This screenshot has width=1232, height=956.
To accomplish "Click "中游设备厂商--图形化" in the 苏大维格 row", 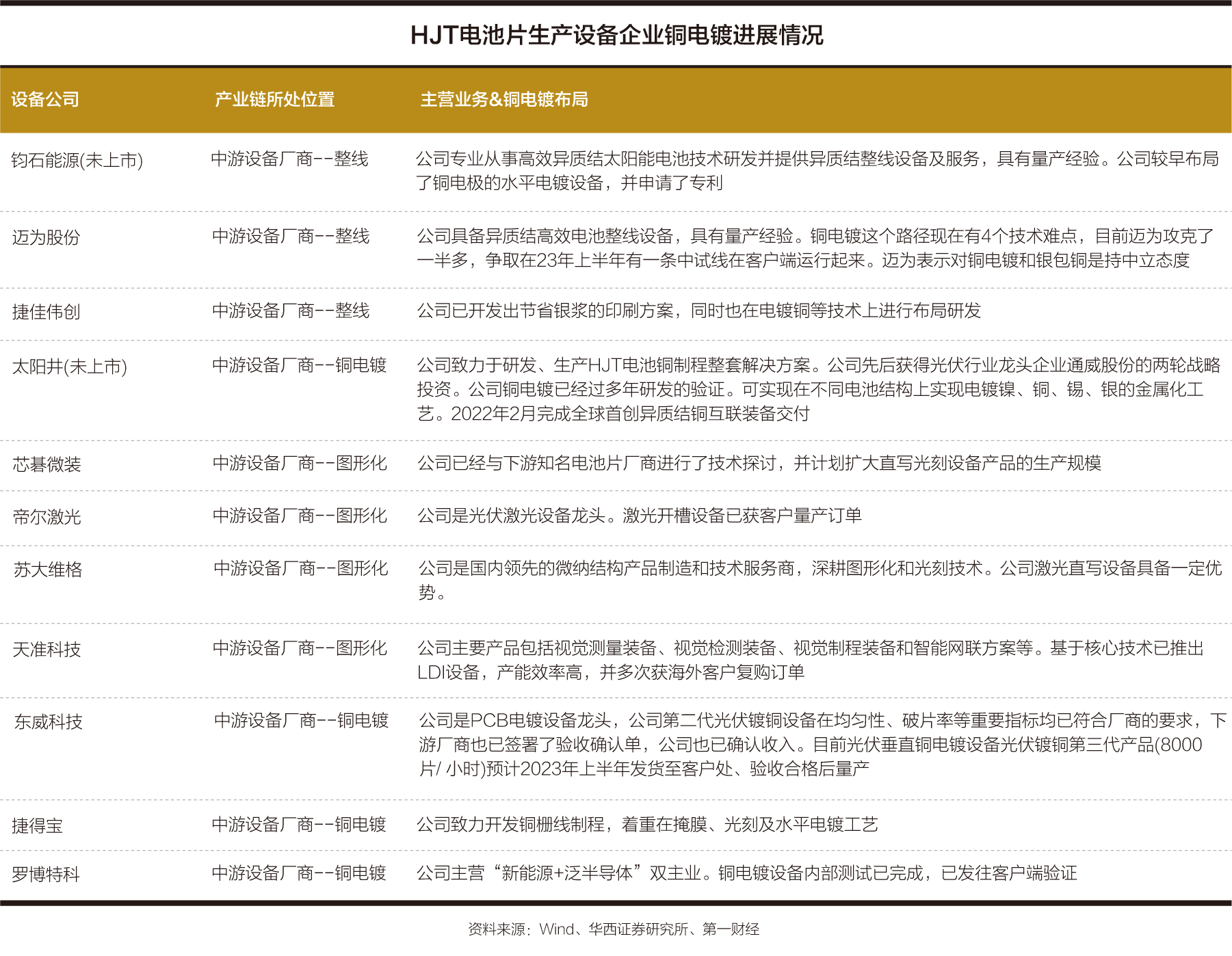I will (301, 568).
